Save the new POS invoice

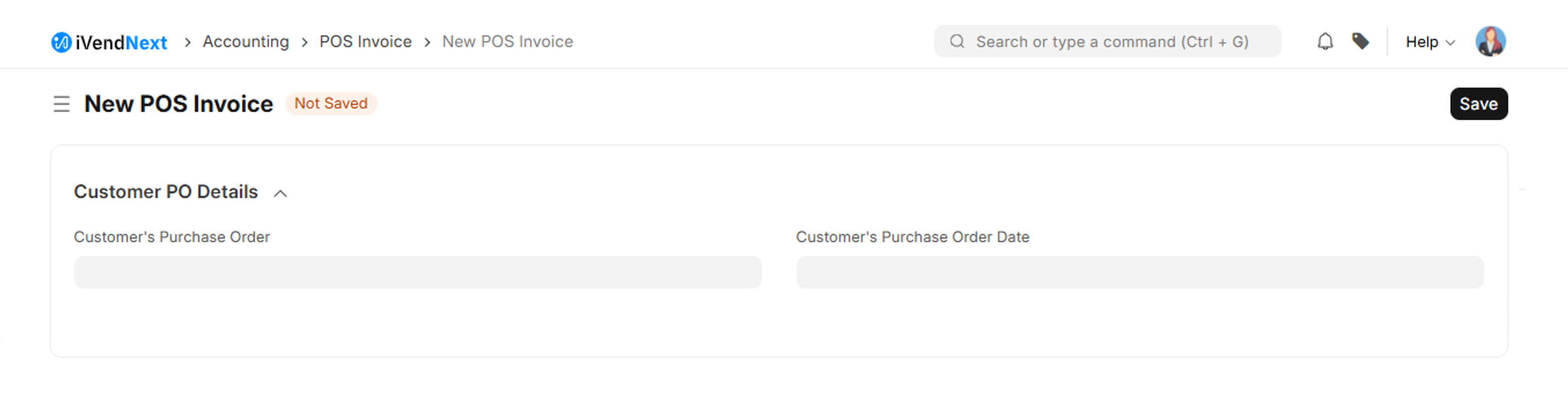click(x=1478, y=104)
